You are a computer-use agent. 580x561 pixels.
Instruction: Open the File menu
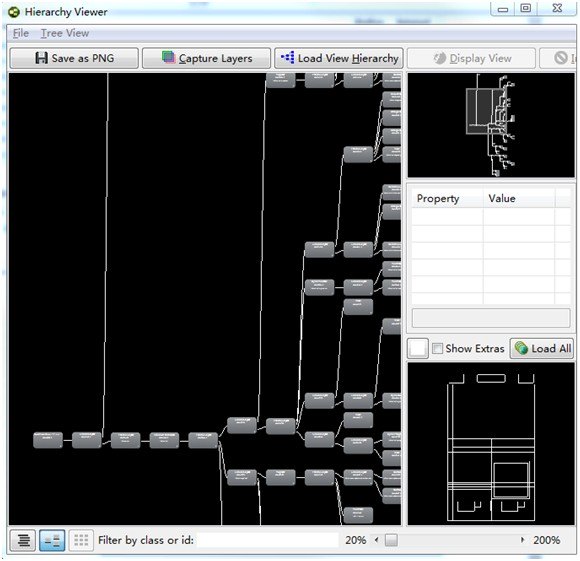(x=21, y=33)
